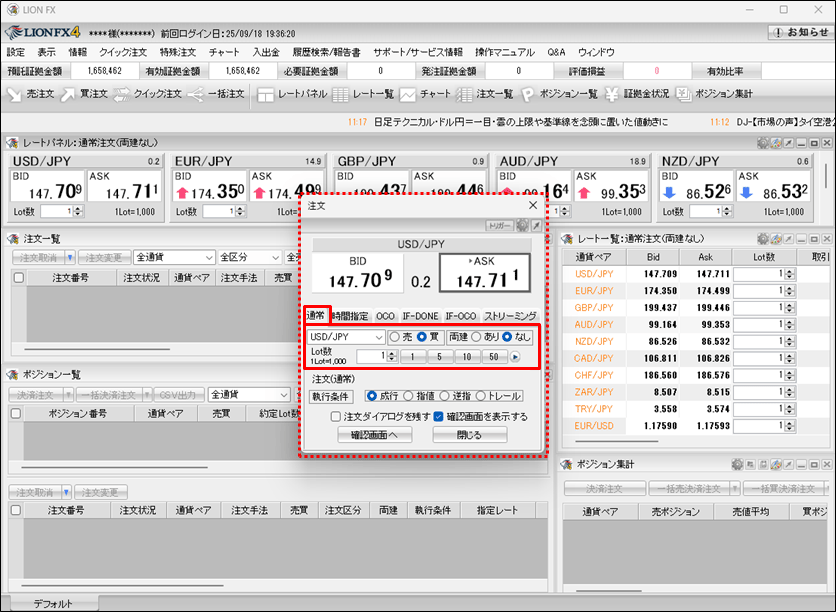836x612 pixels.
Task: Click the lot preset 10 button
Action: click(467, 356)
